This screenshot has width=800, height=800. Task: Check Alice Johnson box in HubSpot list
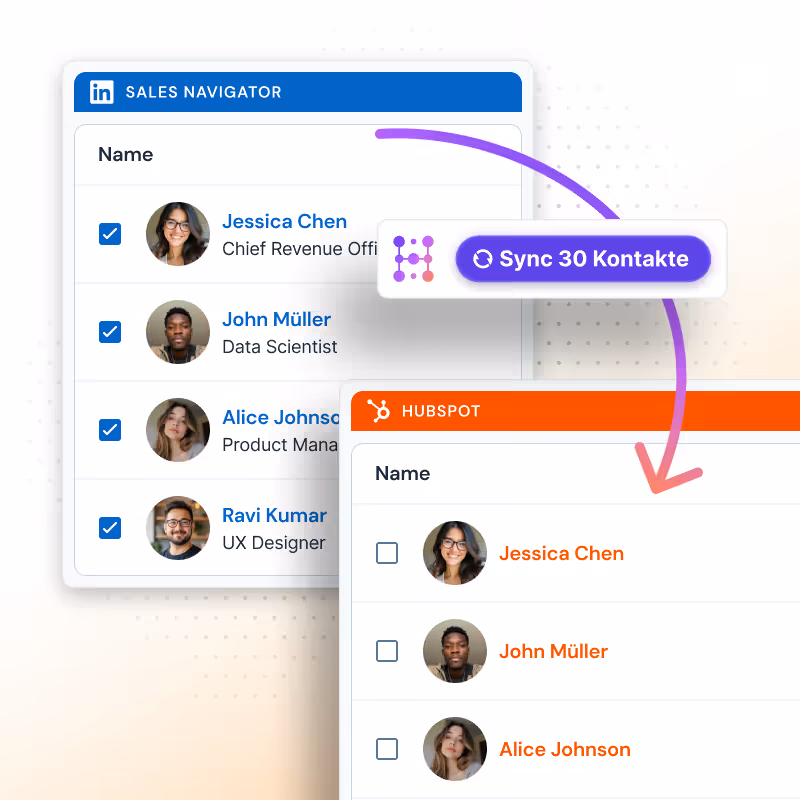387,749
